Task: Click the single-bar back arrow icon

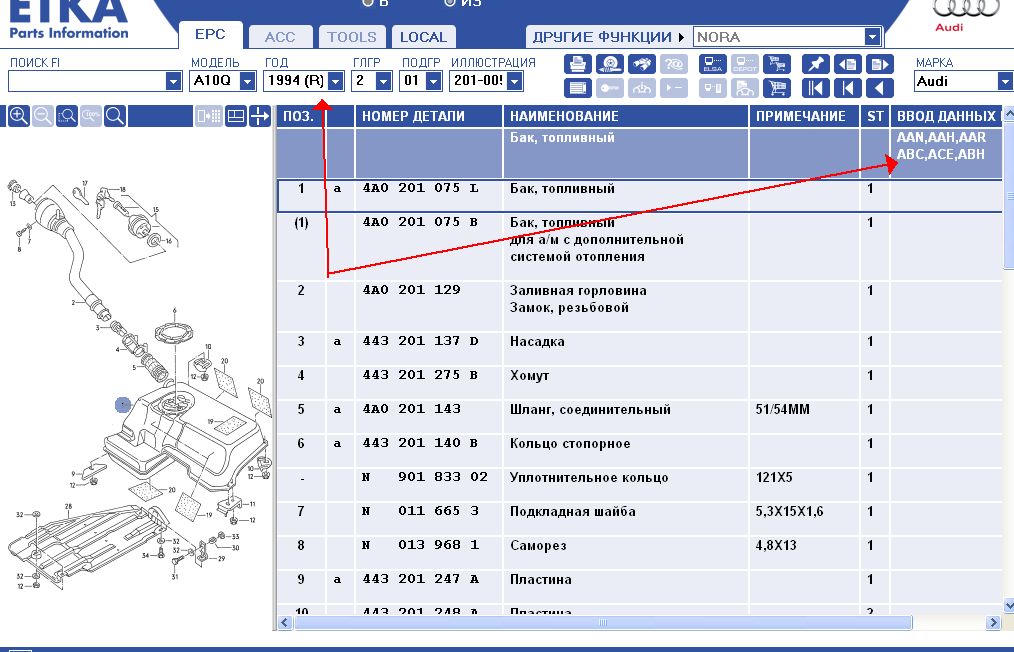Action: coord(847,87)
